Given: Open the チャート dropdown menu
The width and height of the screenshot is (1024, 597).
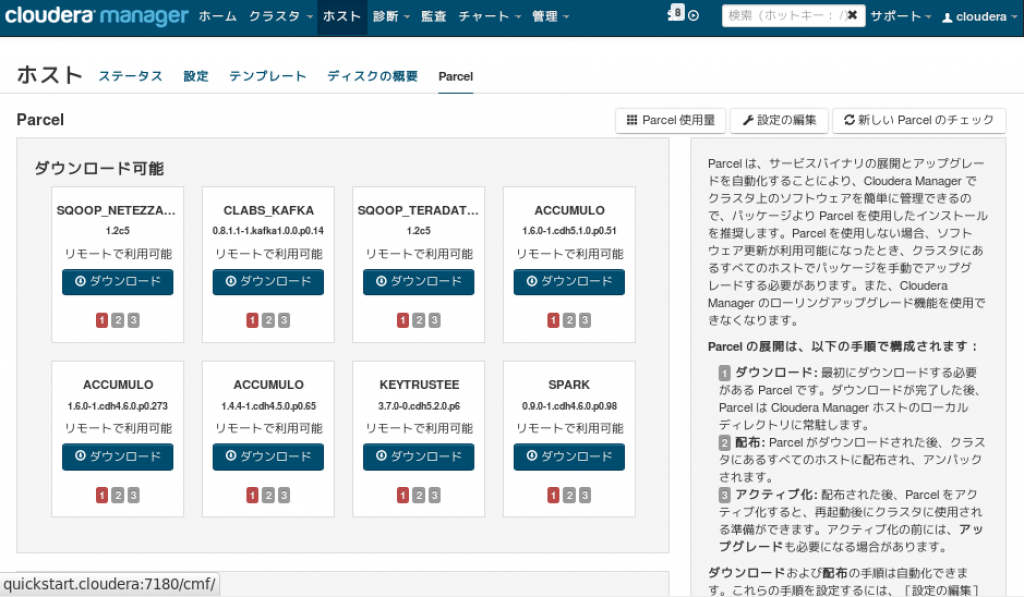Looking at the screenshot, I should pyautogui.click(x=489, y=16).
